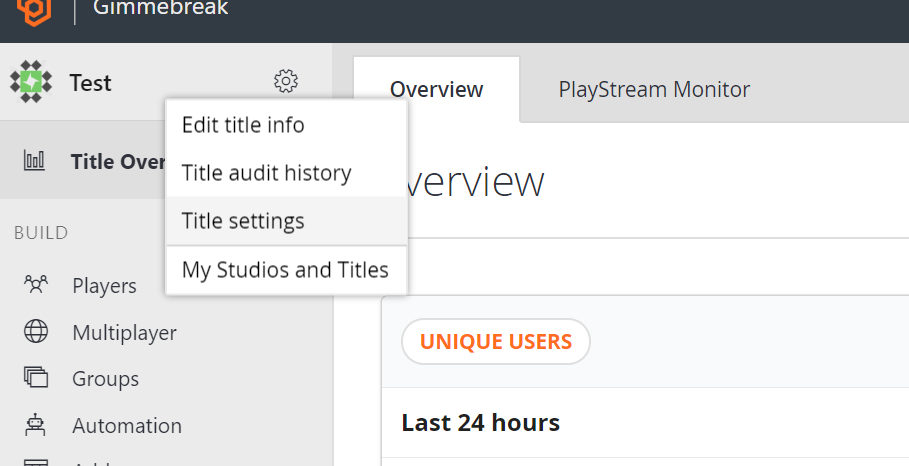The image size is (909, 466).
Task: Open the Gimmebreak studio link
Action: tap(160, 9)
